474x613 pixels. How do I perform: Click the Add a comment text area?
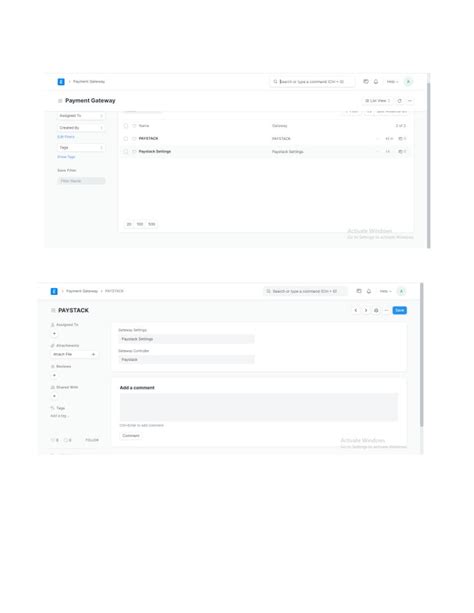pos(259,407)
